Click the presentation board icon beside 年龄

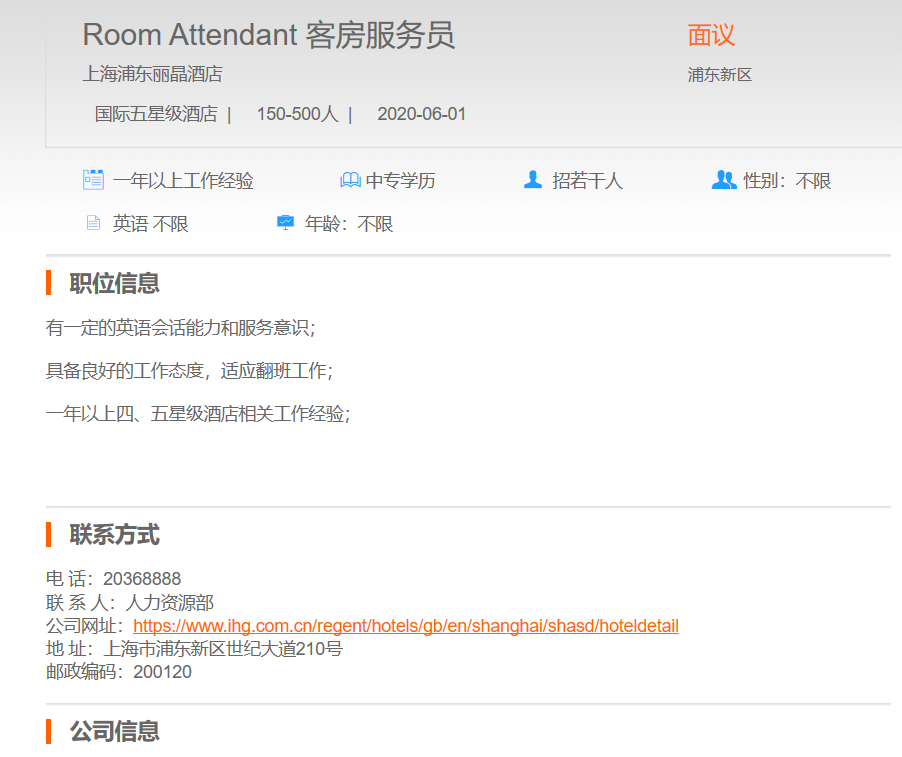[285, 223]
